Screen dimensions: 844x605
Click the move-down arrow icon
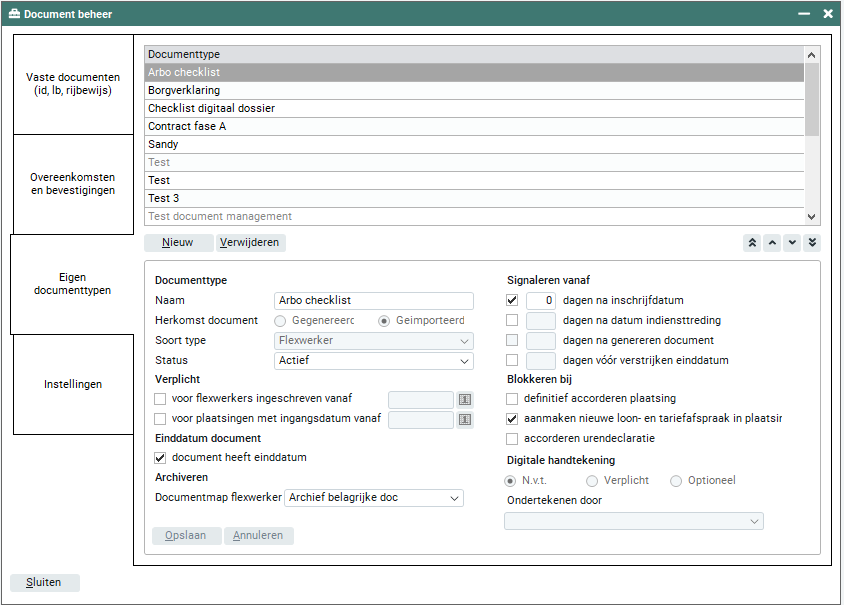tap(792, 243)
